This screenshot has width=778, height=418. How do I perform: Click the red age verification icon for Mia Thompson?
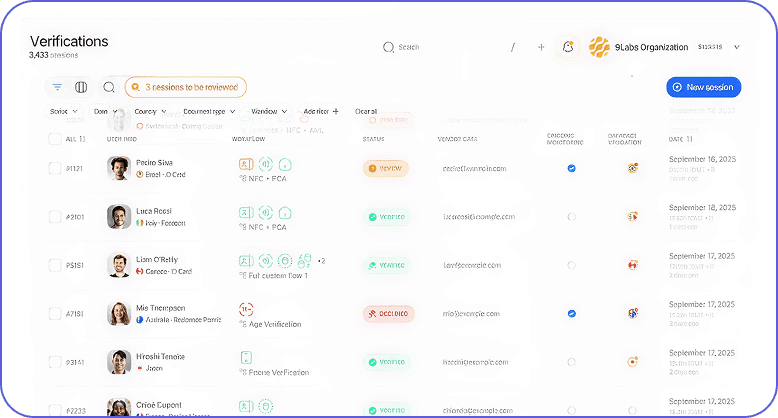(246, 309)
